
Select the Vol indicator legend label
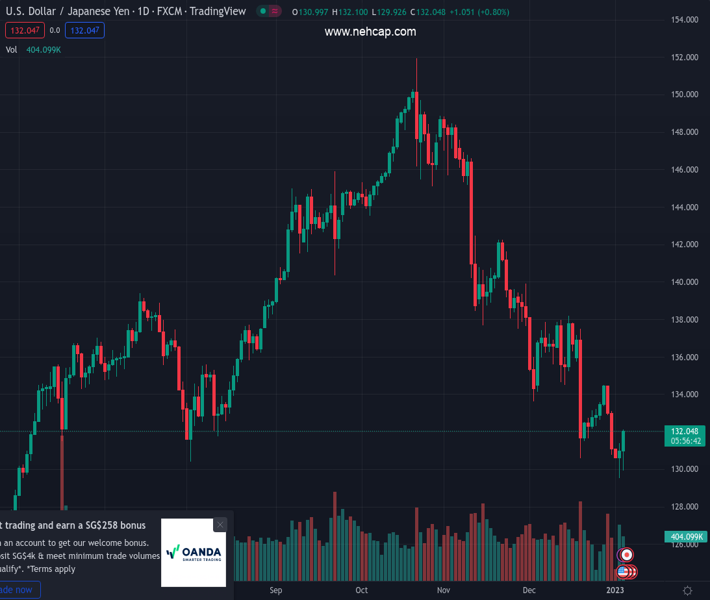point(13,48)
